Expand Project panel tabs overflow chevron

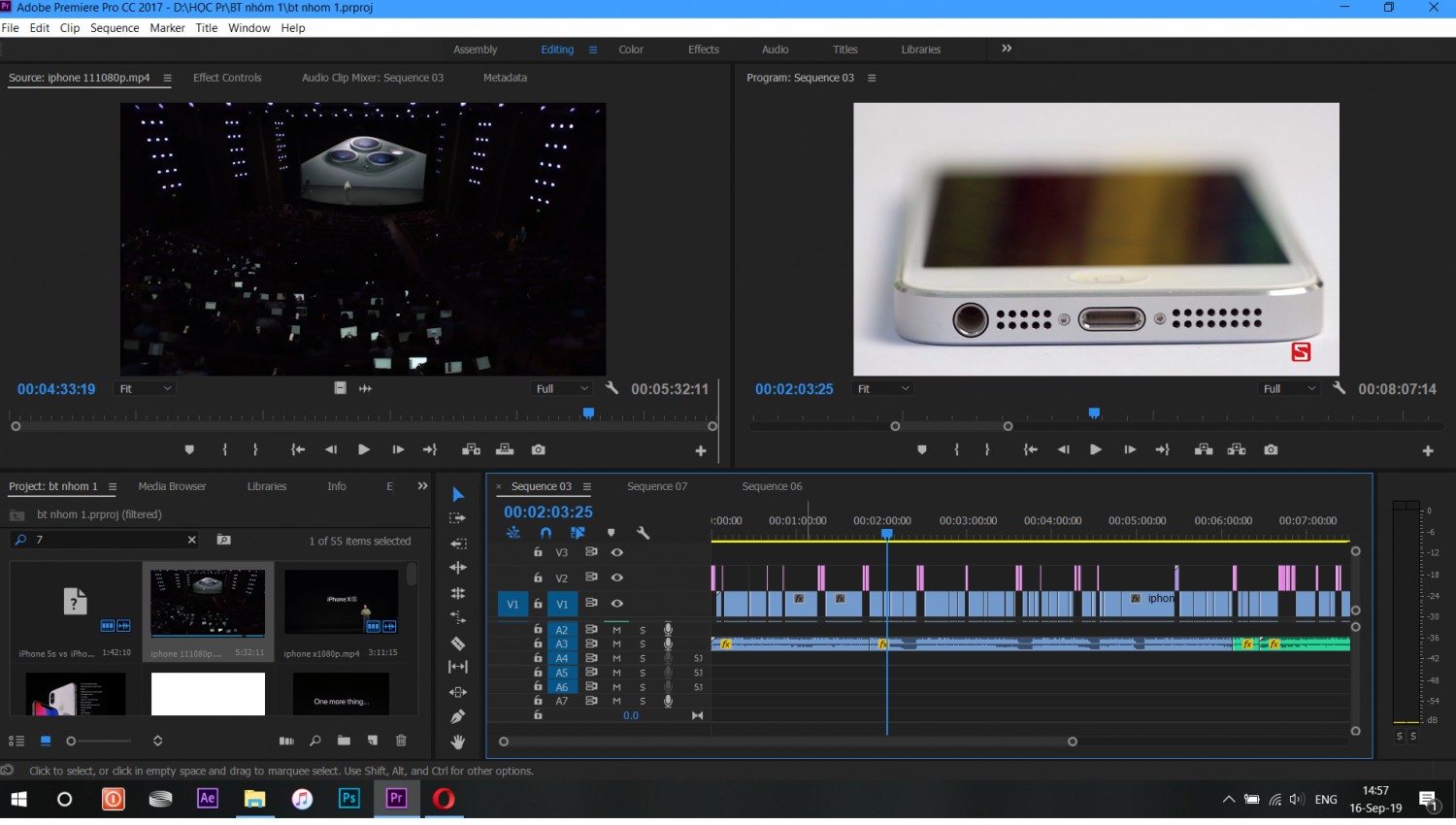[x=422, y=486]
